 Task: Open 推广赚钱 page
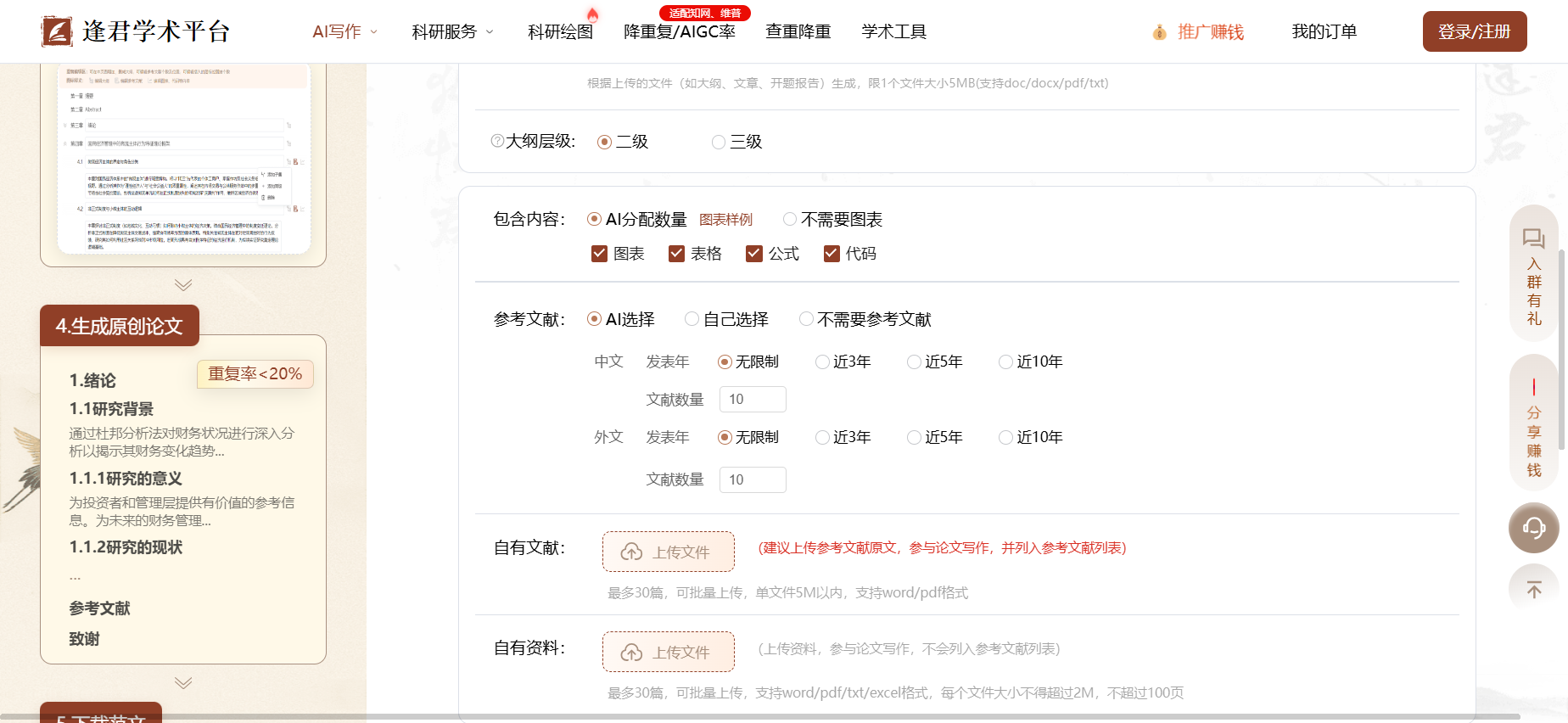coord(1211,31)
